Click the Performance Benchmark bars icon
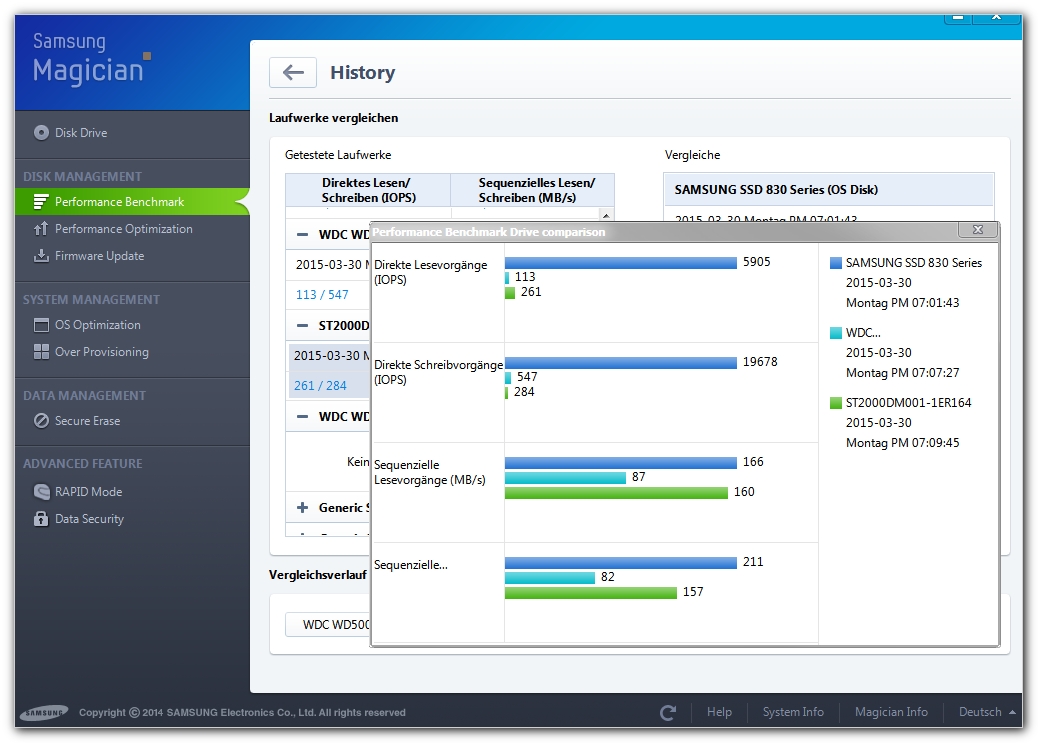1038x743 pixels. pos(41,201)
